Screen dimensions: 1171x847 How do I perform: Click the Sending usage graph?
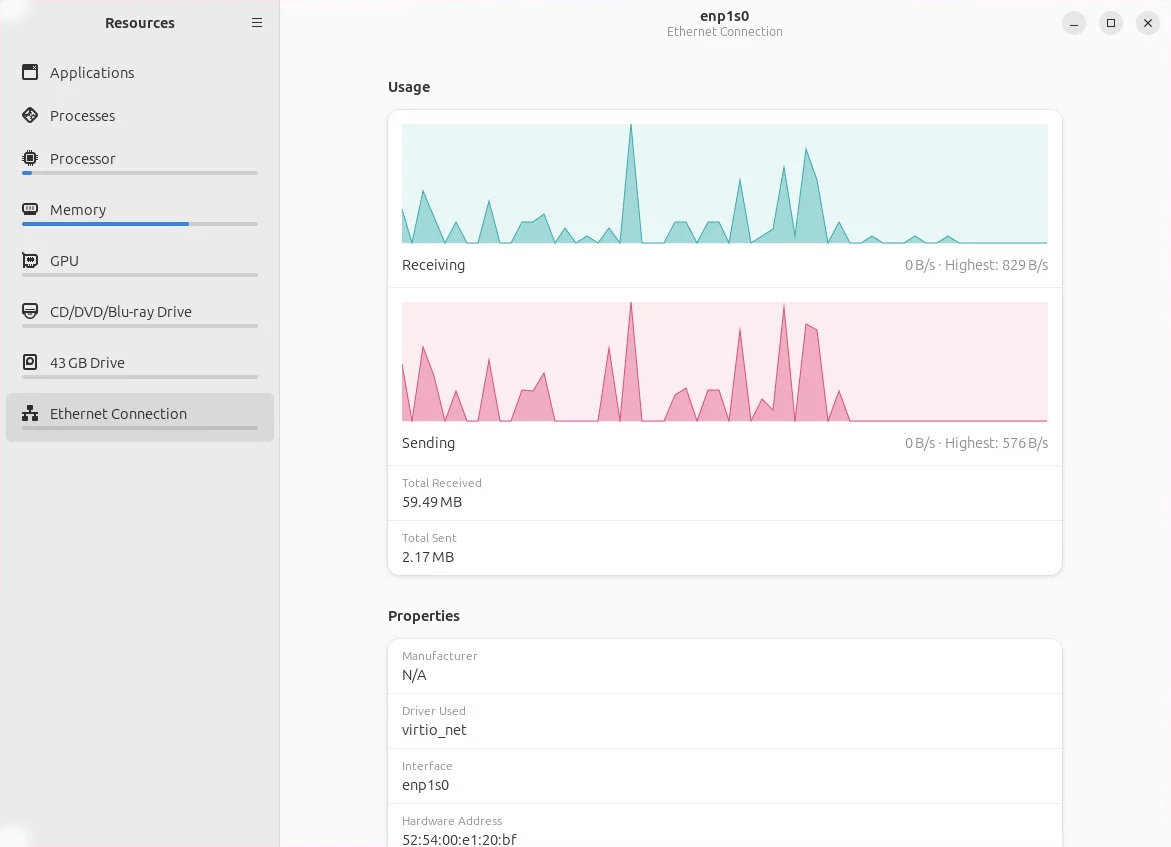pos(724,362)
